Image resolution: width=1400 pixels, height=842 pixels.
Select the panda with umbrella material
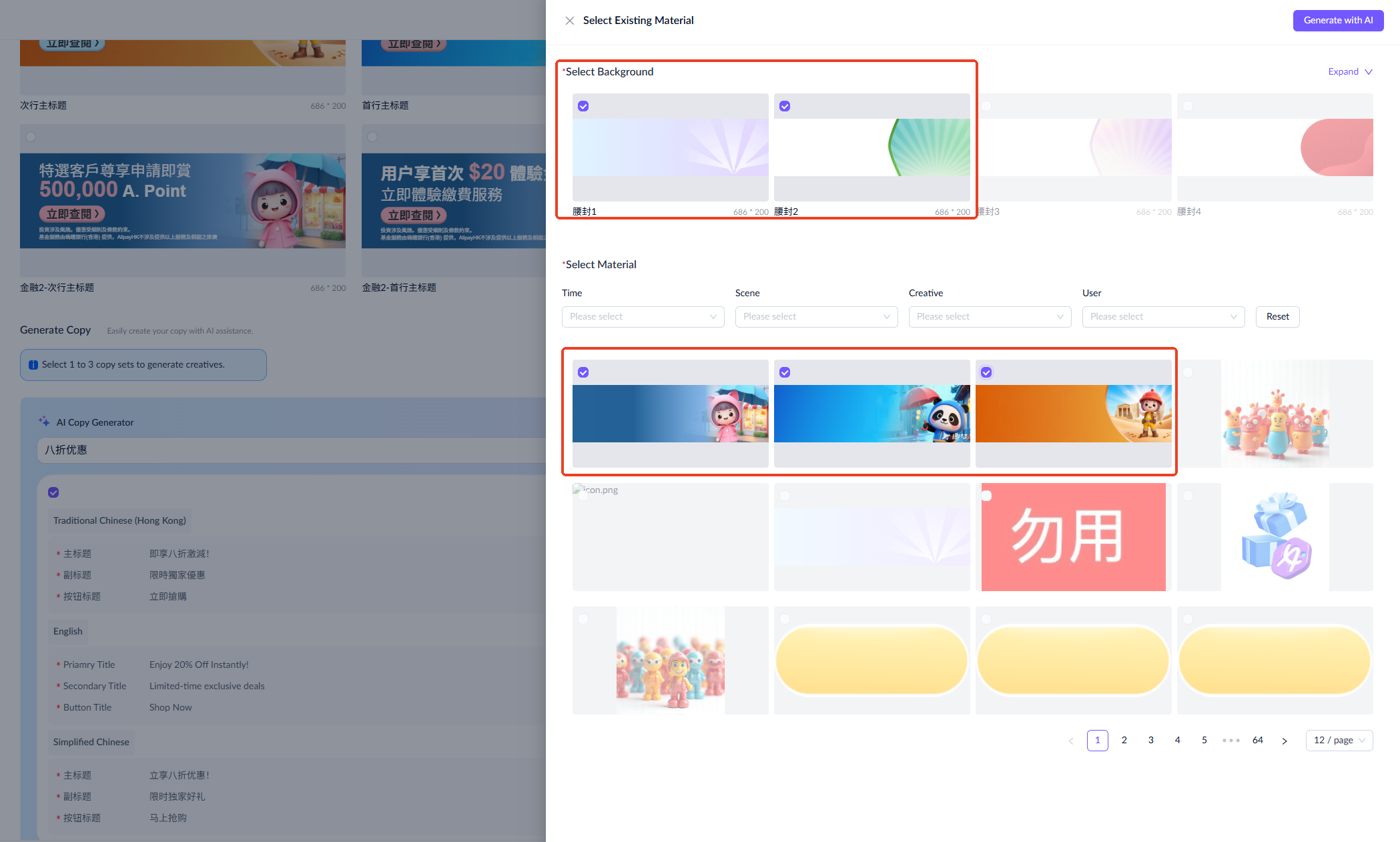871,414
